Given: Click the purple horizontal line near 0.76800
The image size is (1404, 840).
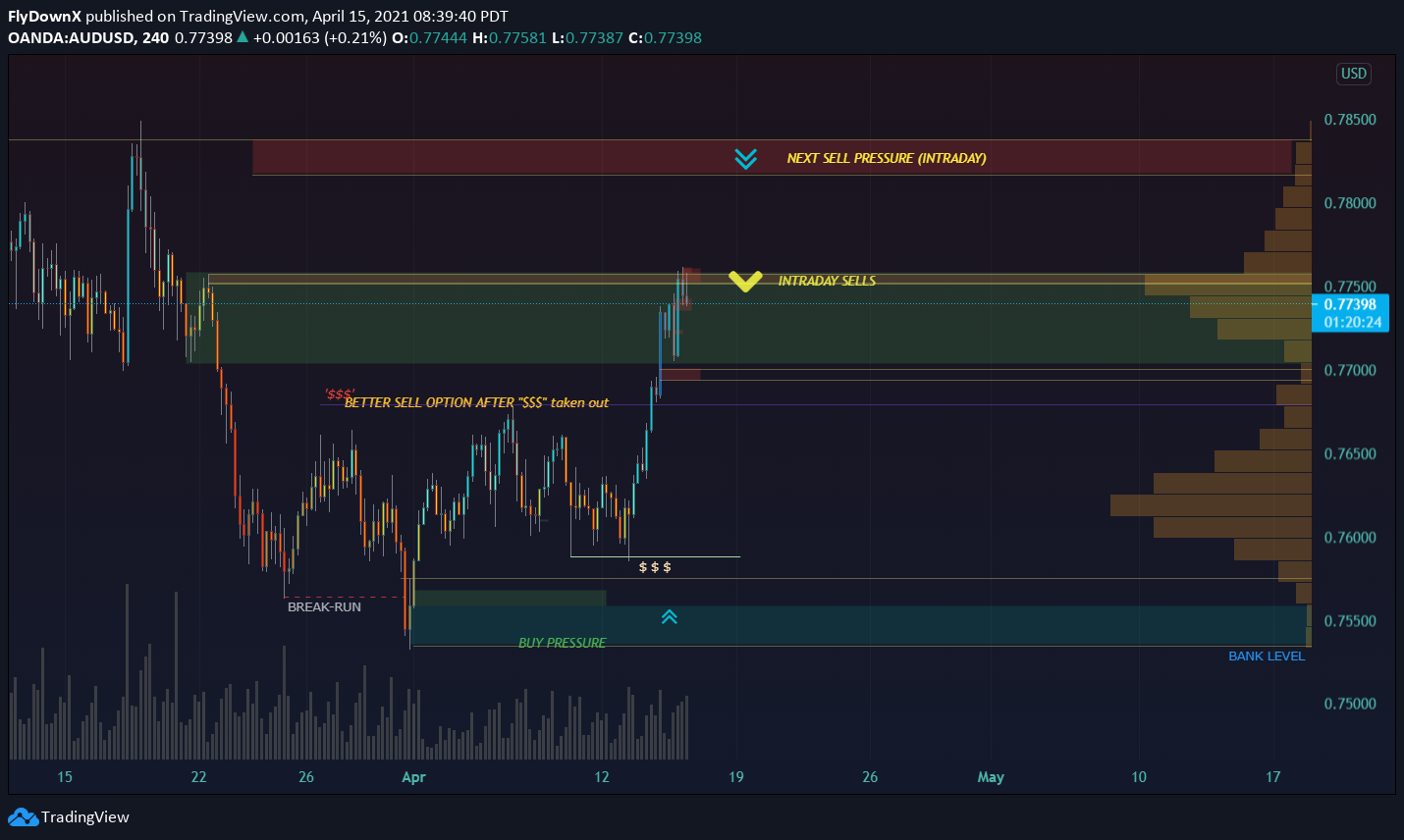Looking at the screenshot, I should [815, 404].
